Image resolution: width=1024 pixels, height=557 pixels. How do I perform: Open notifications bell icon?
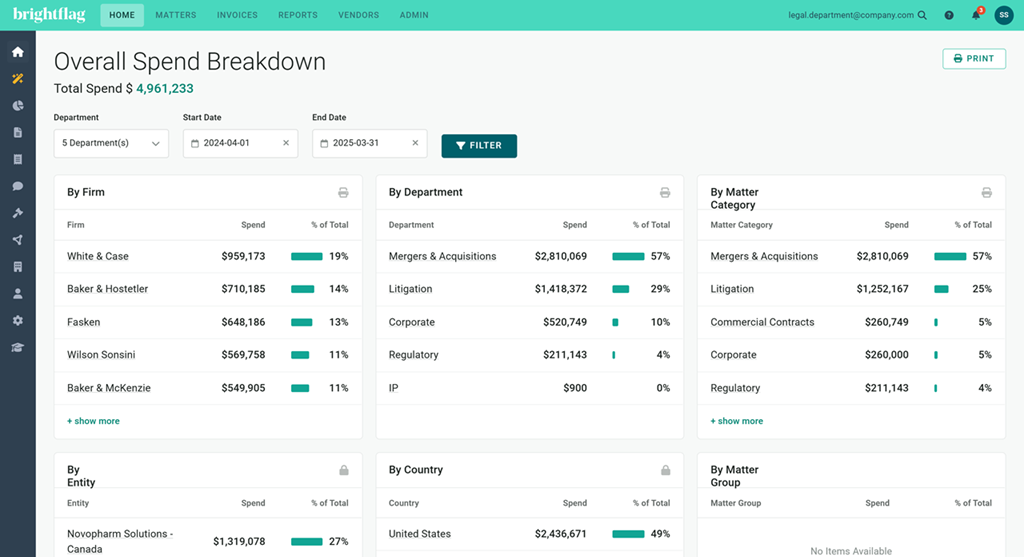[x=976, y=14]
